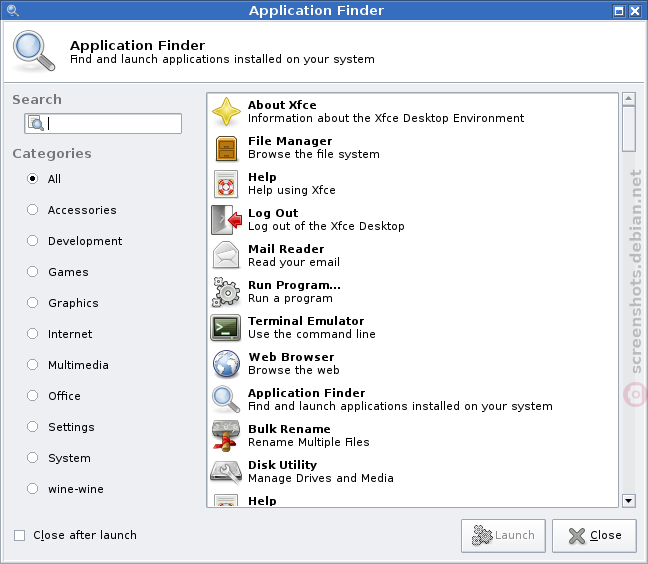Select the Web Browser globe icon
Screen dimensions: 648x564
pos(226,364)
